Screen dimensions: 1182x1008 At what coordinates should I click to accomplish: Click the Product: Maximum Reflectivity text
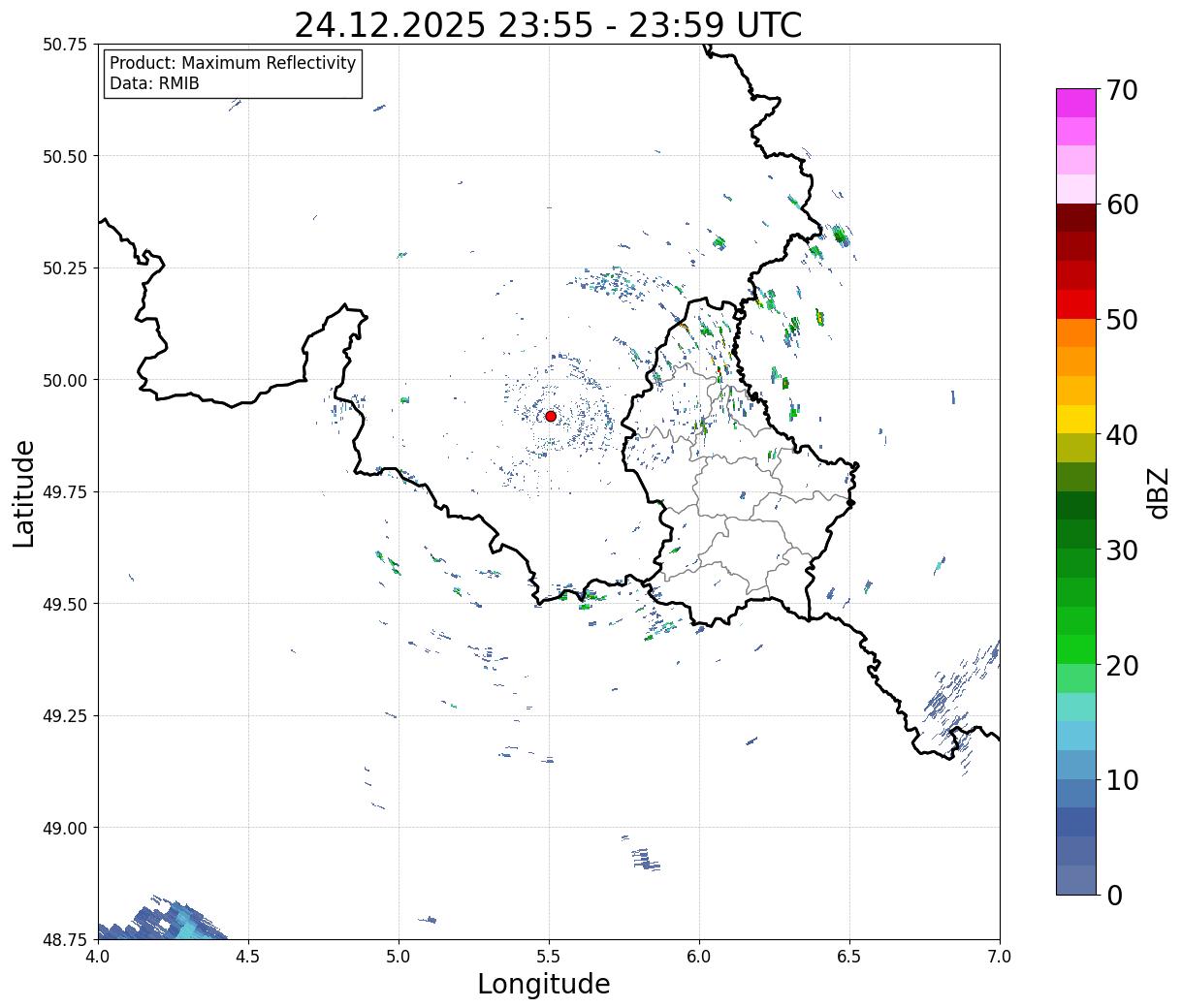pos(233,63)
